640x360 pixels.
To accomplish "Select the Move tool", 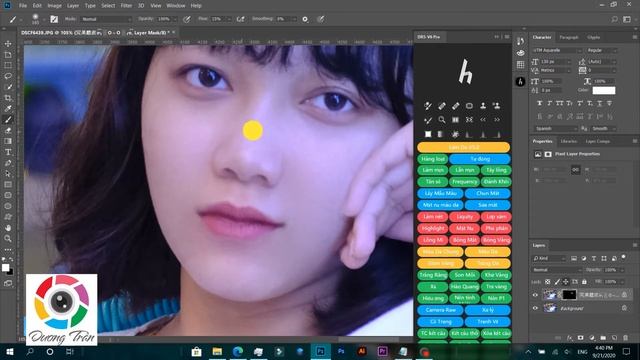I will point(8,44).
